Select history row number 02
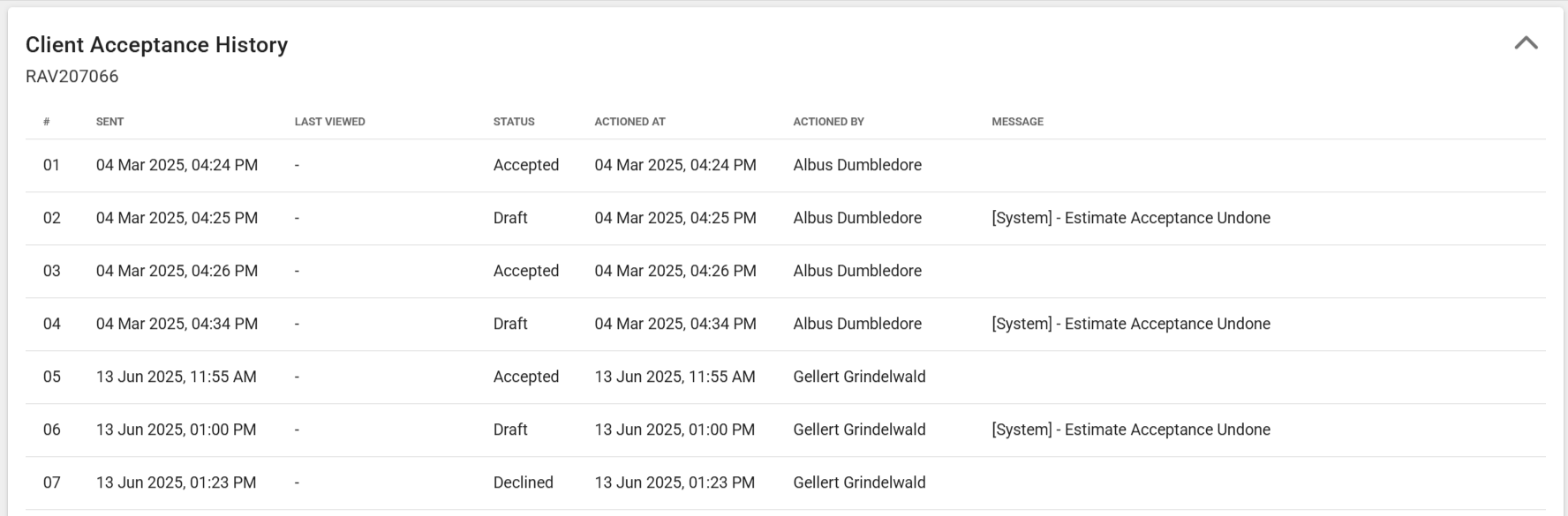1568x516 pixels. [x=51, y=218]
